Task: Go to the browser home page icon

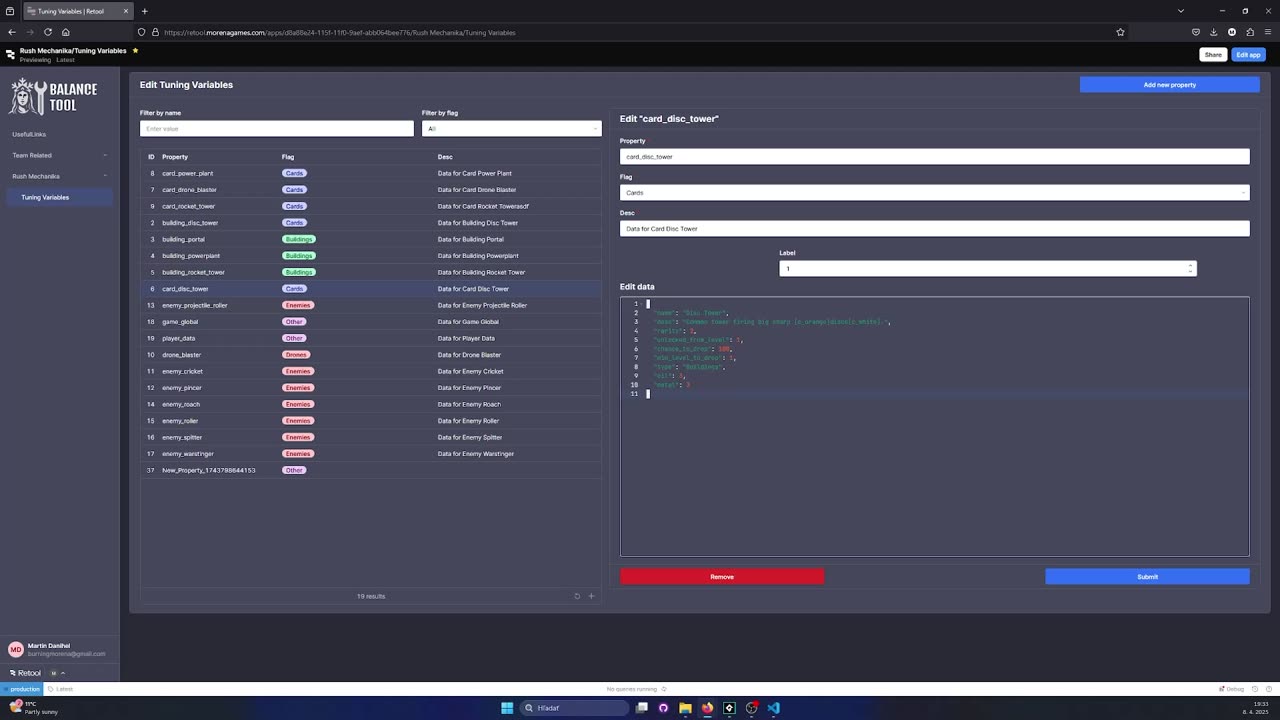Action: pyautogui.click(x=66, y=32)
